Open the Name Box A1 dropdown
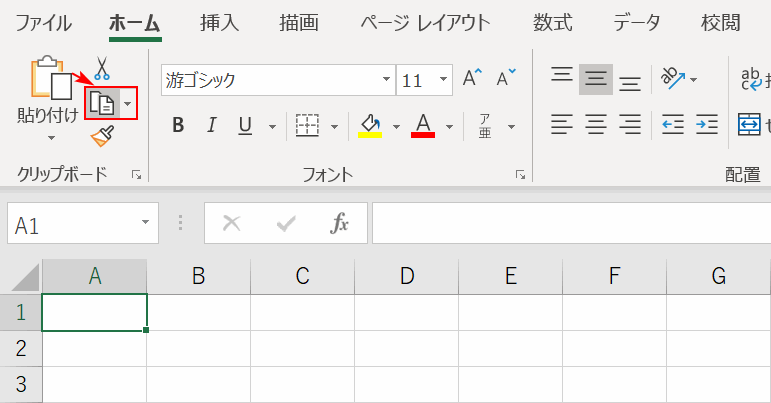 [x=146, y=222]
